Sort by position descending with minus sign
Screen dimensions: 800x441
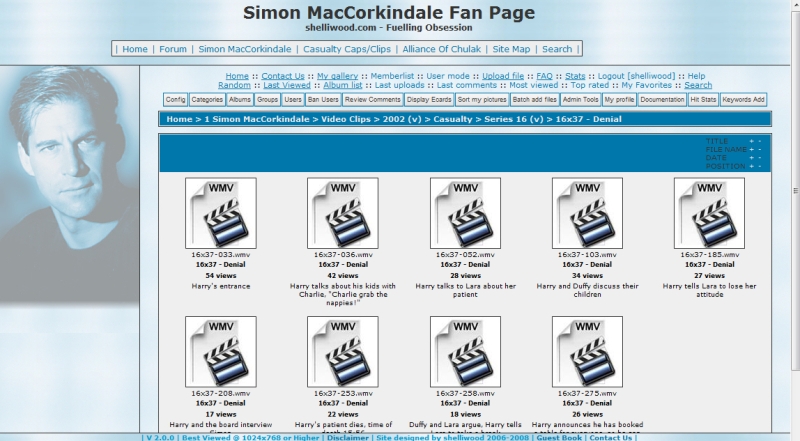coord(760,165)
